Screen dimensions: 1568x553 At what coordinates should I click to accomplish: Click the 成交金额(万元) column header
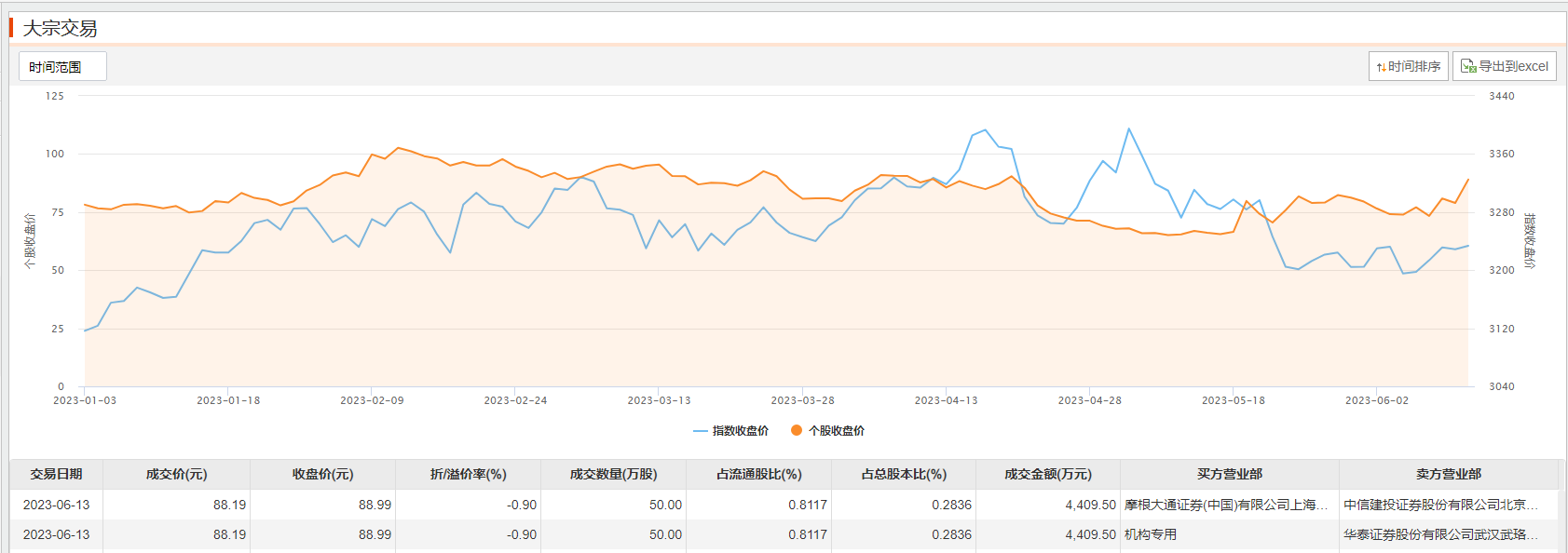[x=1048, y=474]
